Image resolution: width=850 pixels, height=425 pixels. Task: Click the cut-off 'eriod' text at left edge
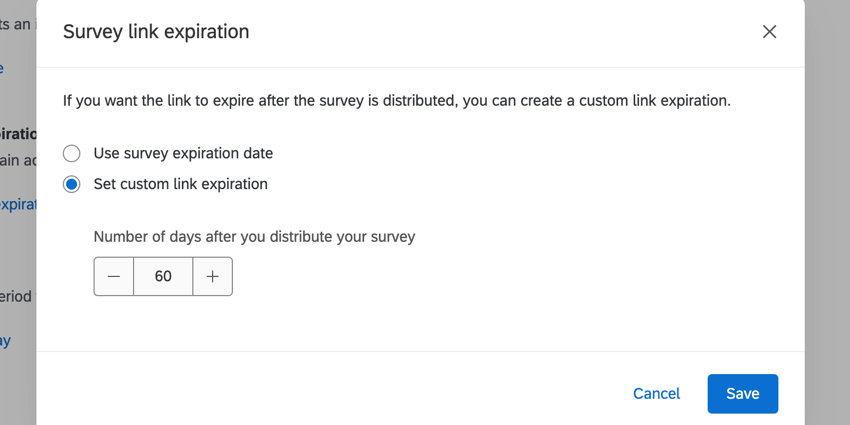click(16, 297)
